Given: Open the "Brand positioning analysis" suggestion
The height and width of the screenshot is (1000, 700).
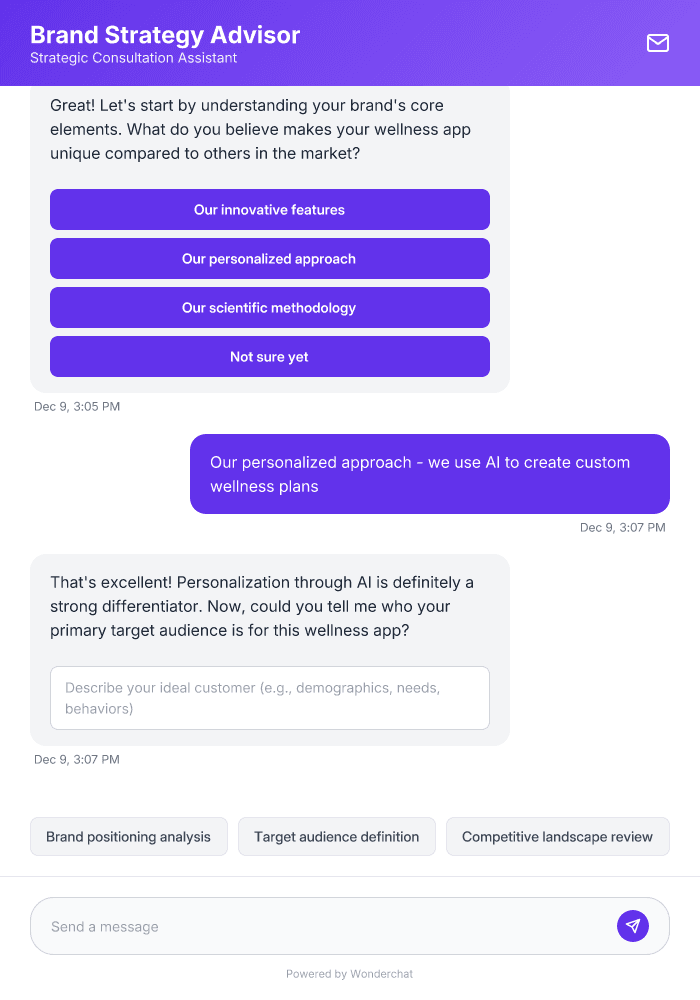Looking at the screenshot, I should (x=128, y=836).
